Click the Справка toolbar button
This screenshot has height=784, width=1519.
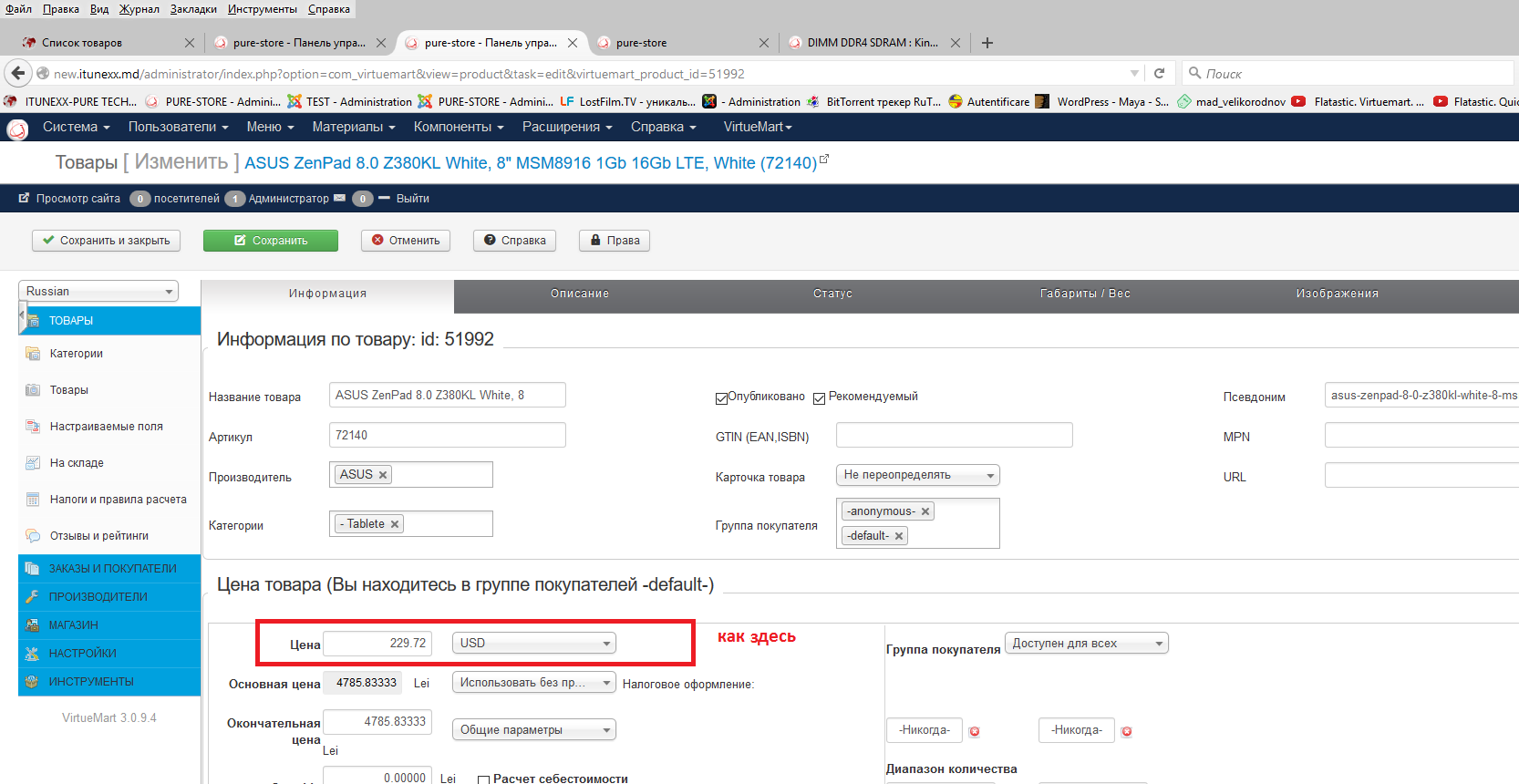[x=514, y=241]
